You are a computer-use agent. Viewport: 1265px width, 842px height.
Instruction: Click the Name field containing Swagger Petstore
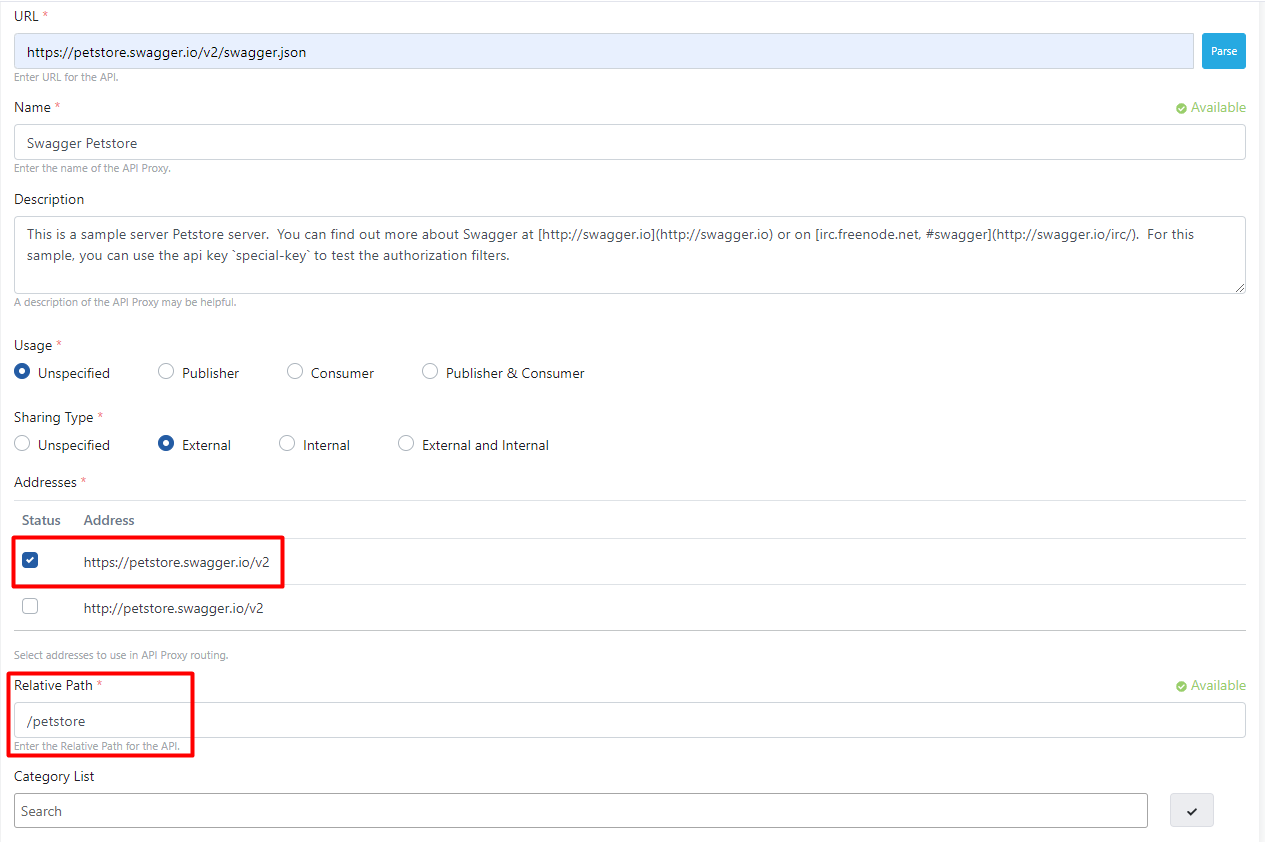(x=629, y=143)
